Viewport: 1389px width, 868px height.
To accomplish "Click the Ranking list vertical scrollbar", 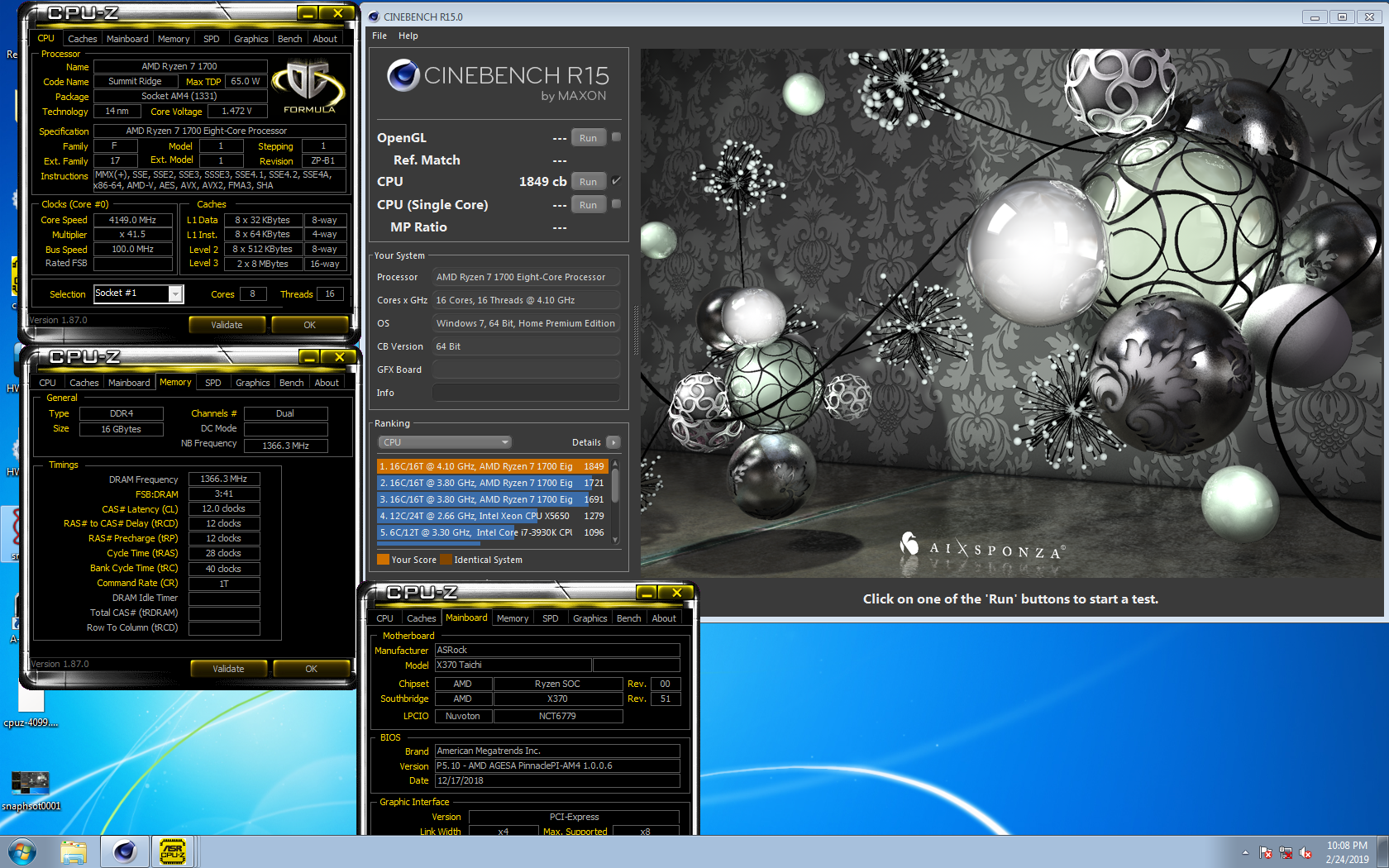I will point(614,501).
